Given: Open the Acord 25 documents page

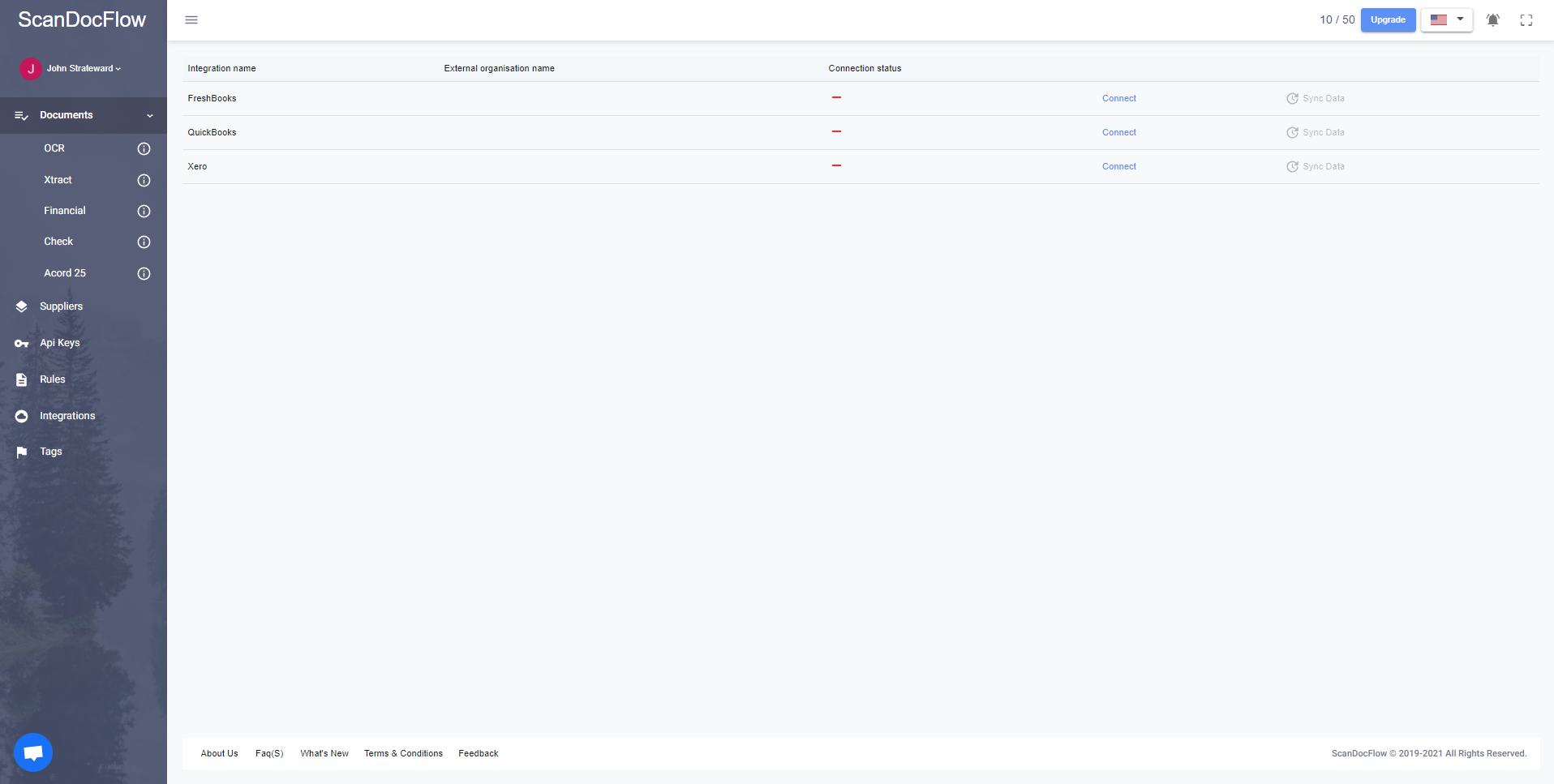Looking at the screenshot, I should tap(65, 273).
